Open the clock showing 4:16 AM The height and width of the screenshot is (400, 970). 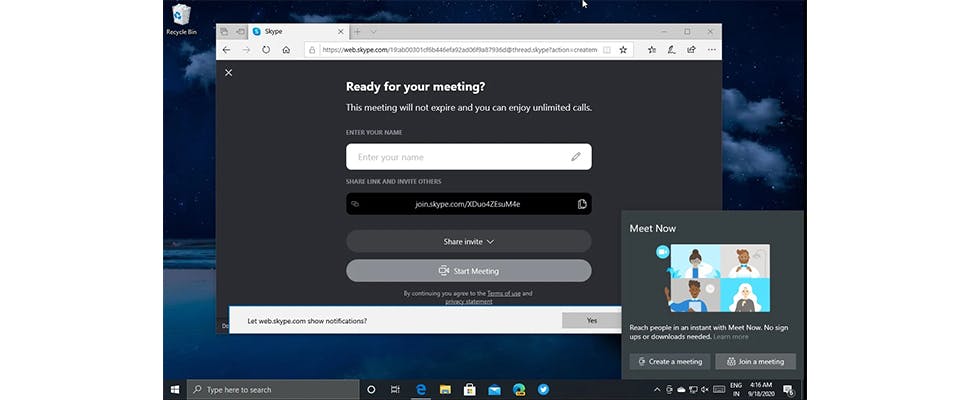pyautogui.click(x=760, y=389)
